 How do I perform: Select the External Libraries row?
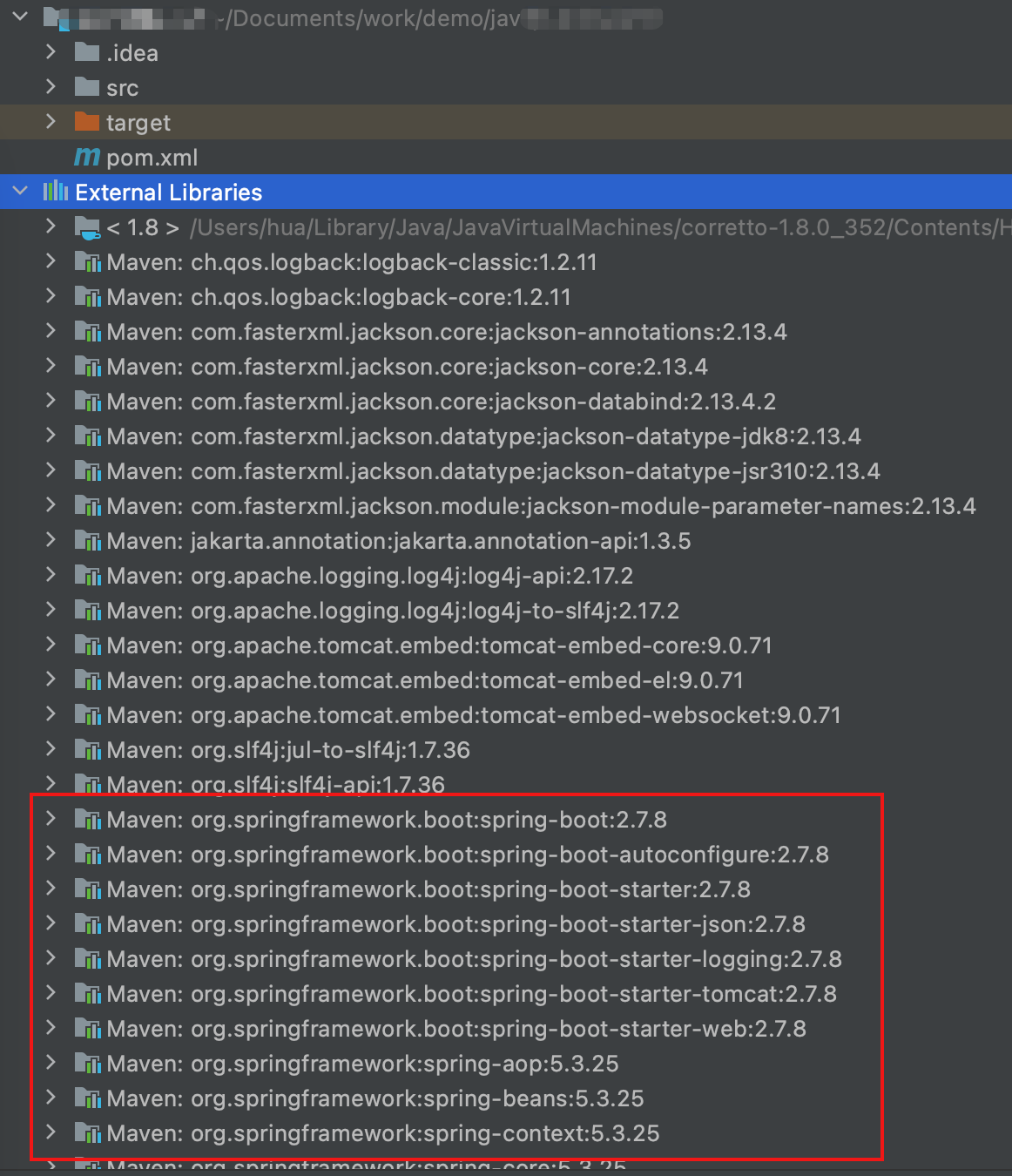point(506,192)
